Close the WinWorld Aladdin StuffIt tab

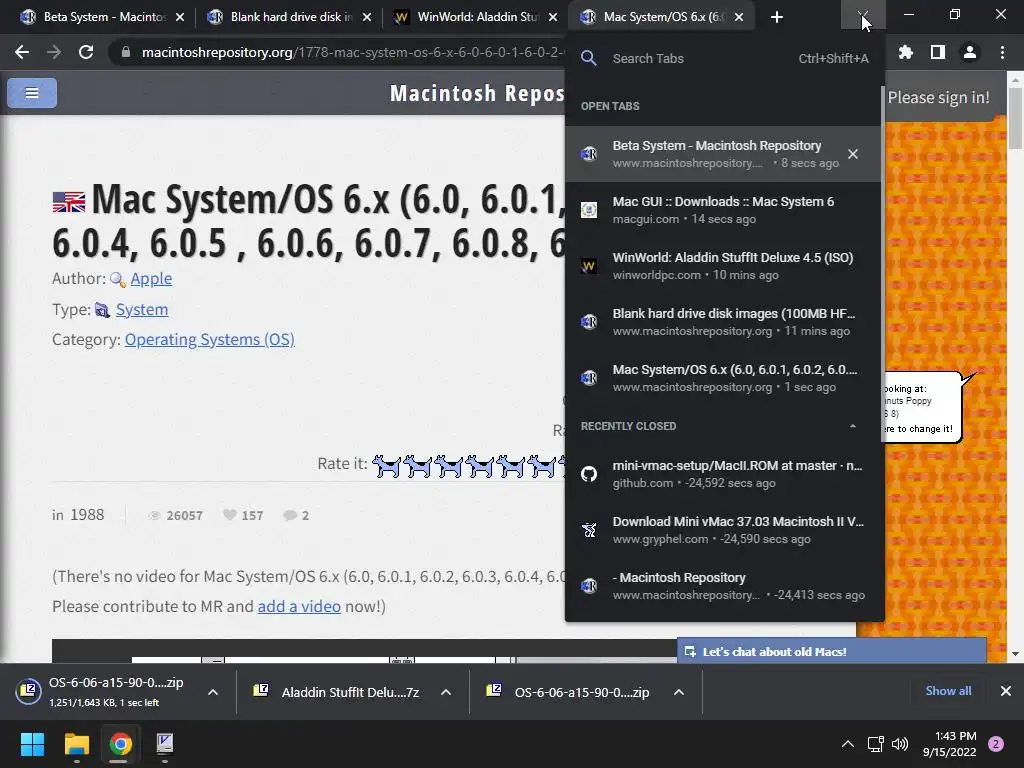[553, 17]
